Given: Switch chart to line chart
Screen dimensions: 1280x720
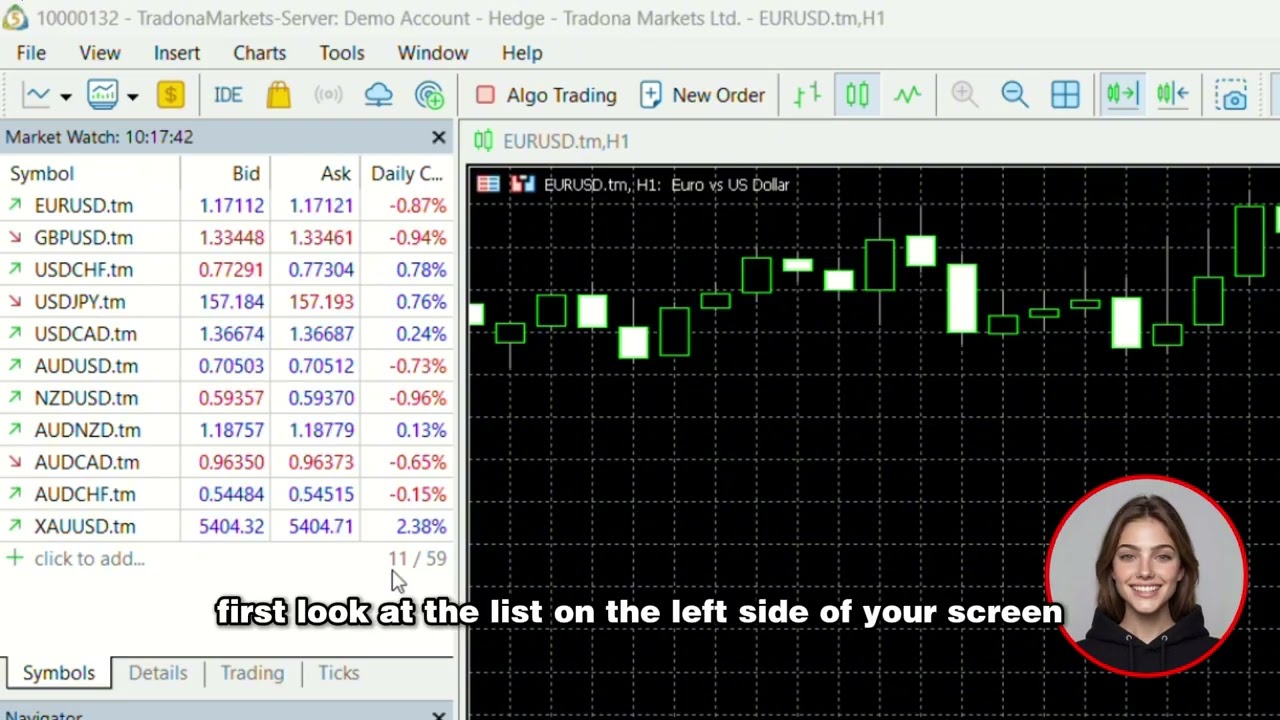Looking at the screenshot, I should [907, 95].
